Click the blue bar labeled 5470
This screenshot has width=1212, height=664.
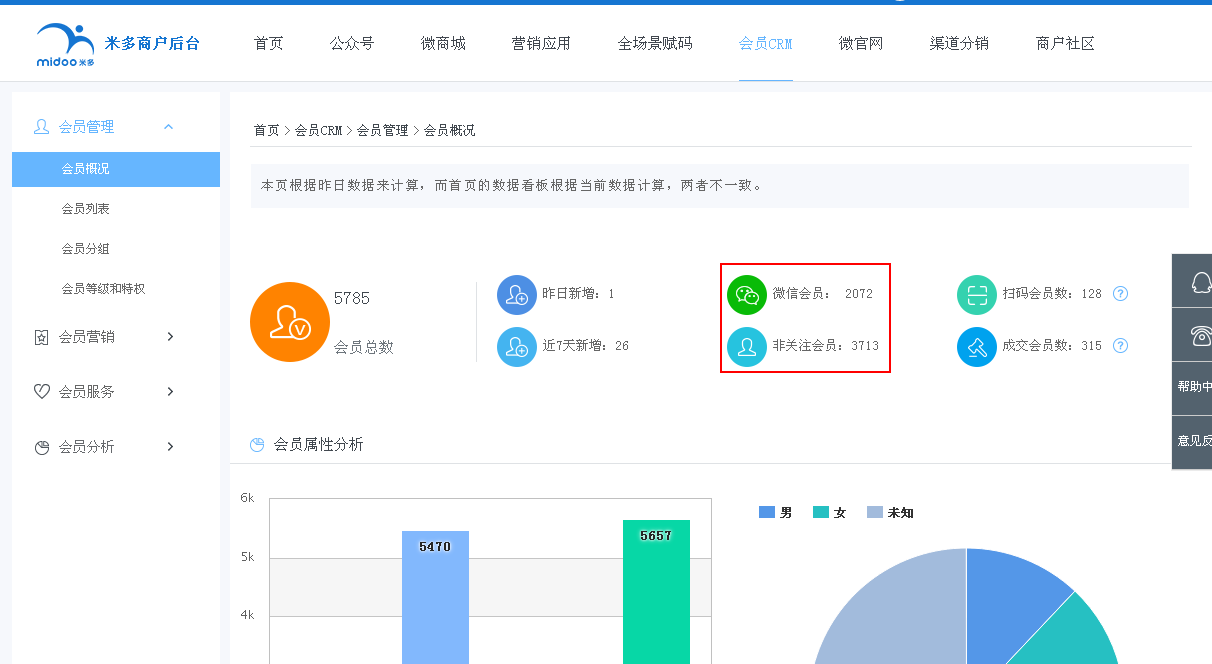click(x=435, y=598)
